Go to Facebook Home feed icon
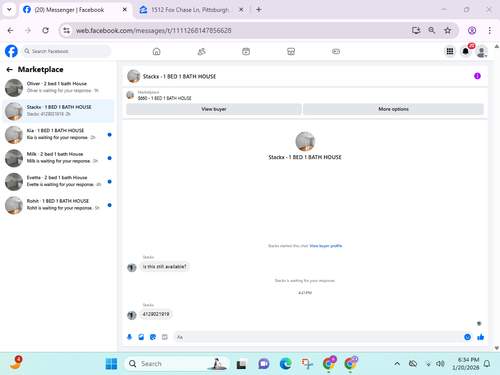Screen dimensions: 500x375 156,51
